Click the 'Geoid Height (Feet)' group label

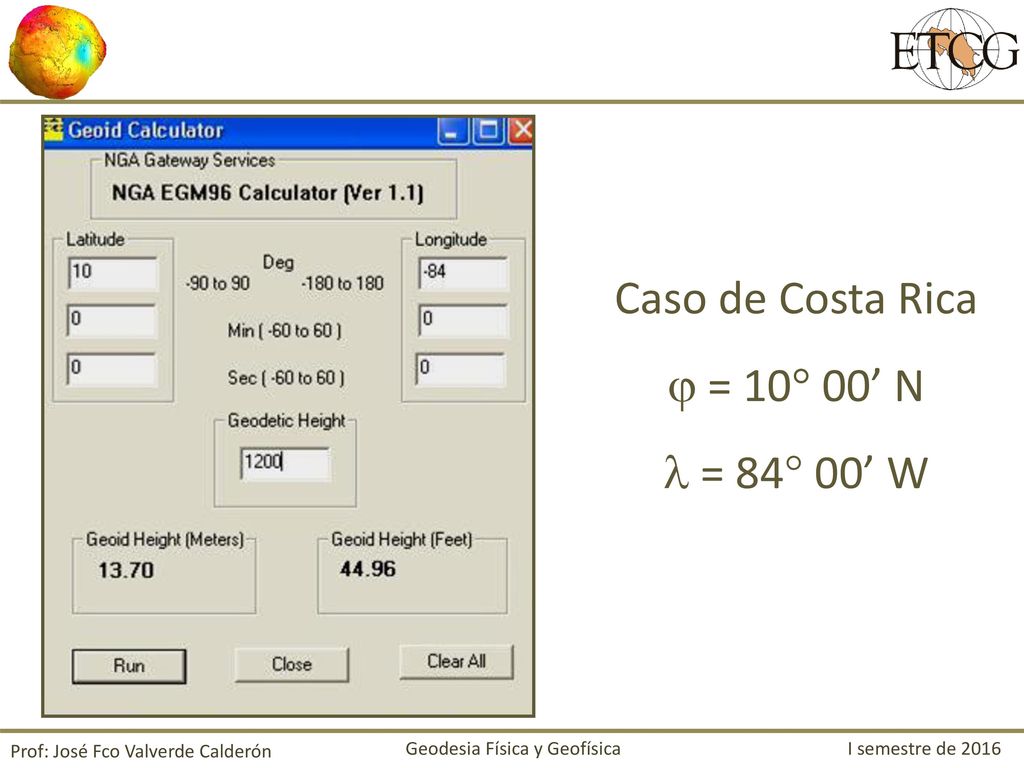tap(402, 539)
